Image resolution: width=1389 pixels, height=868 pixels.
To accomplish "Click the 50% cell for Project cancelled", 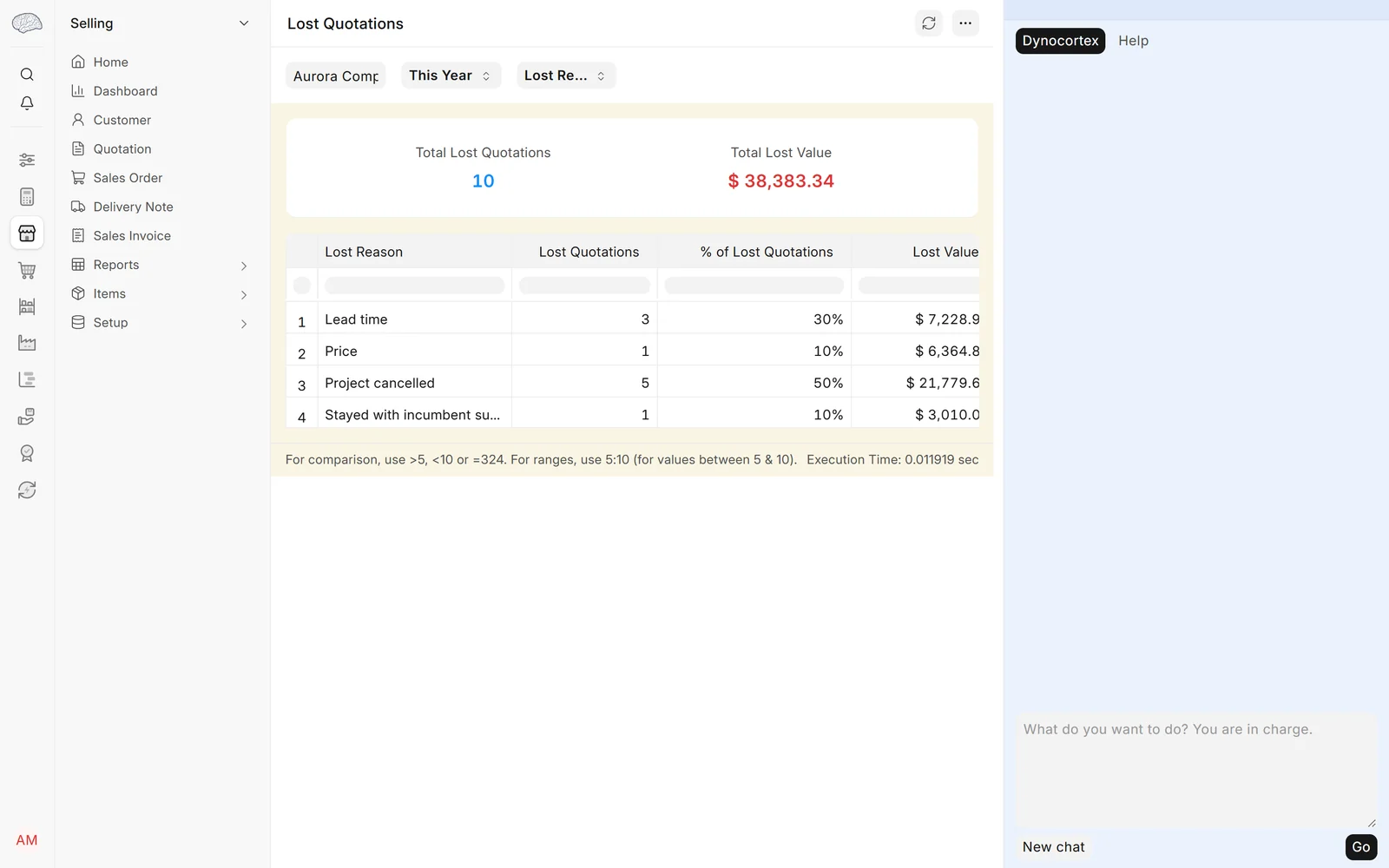I will click(x=754, y=383).
